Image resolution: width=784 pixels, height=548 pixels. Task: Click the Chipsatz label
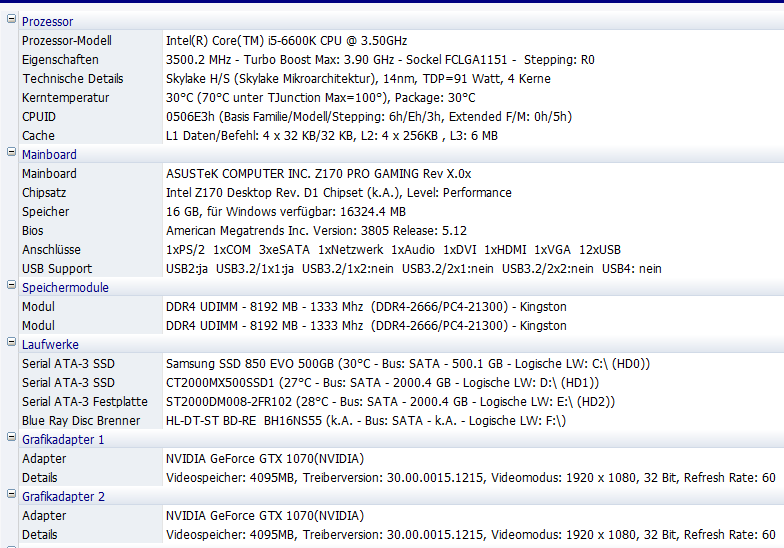pyautogui.click(x=44, y=192)
